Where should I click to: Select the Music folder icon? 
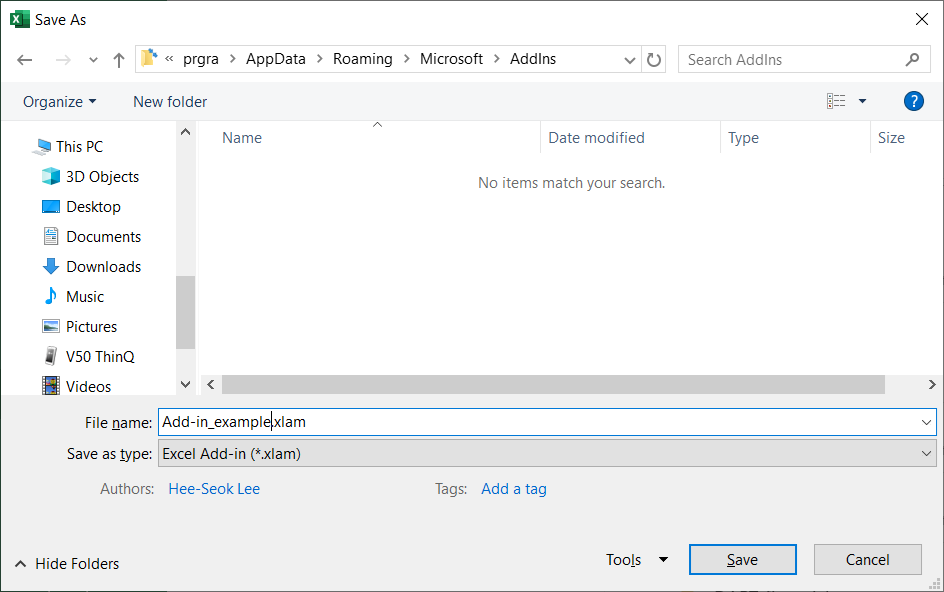pos(51,296)
